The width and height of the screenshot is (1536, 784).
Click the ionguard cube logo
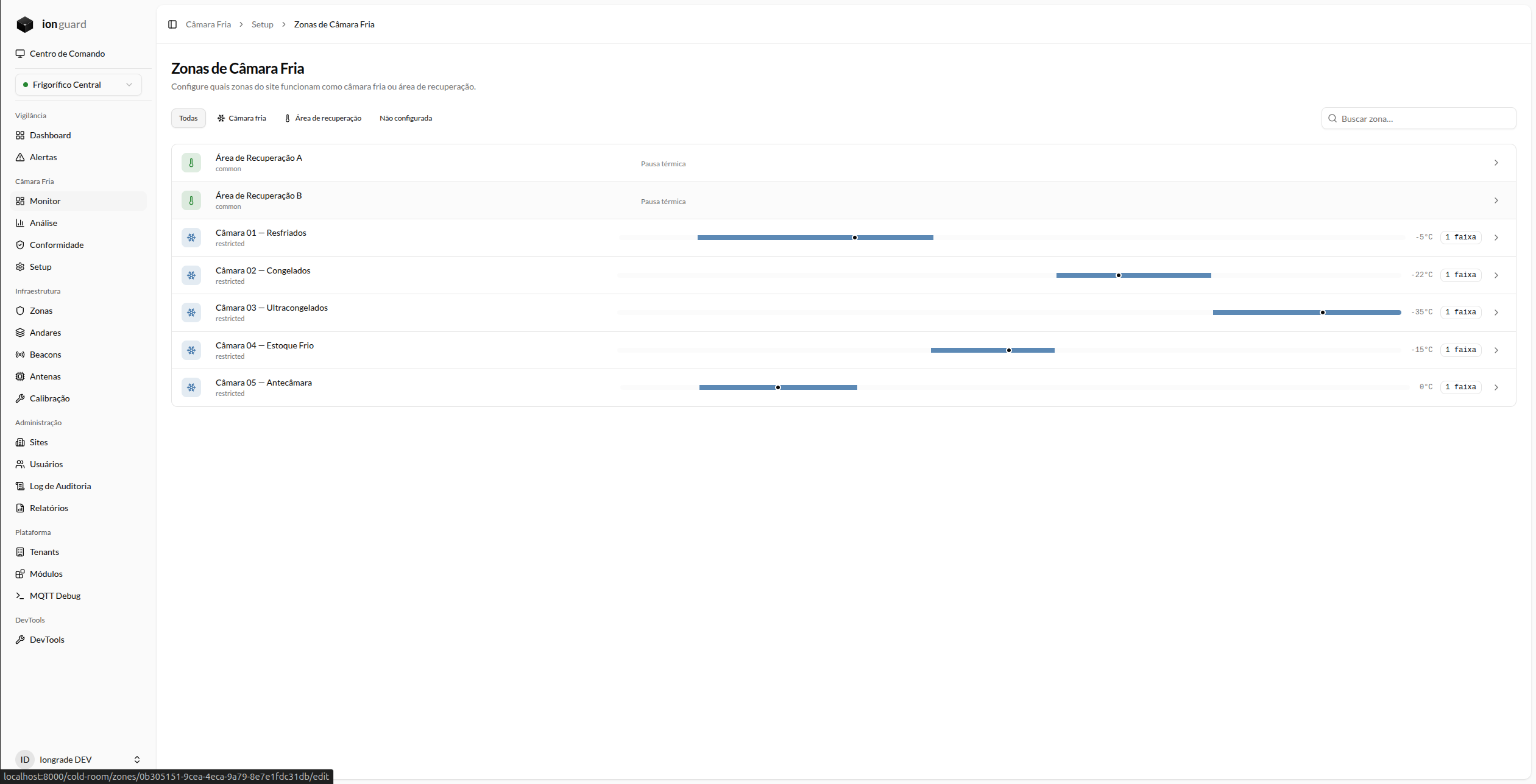point(25,24)
